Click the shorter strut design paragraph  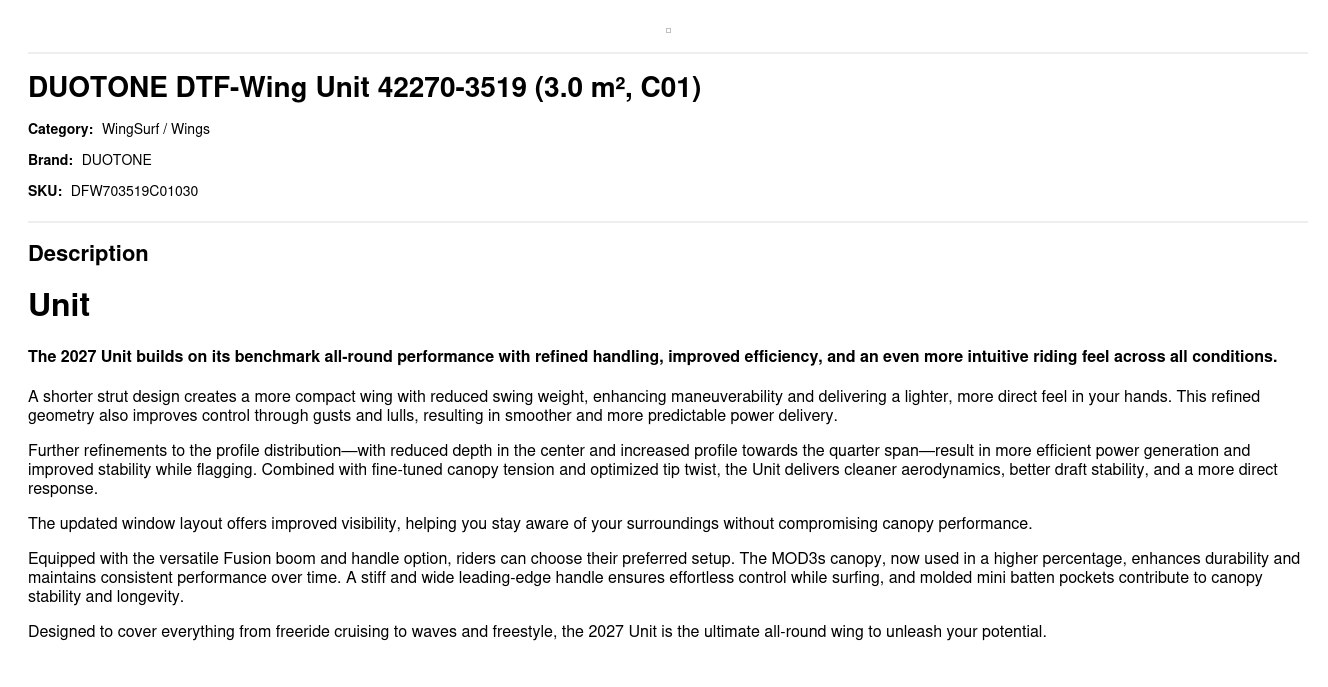click(644, 406)
